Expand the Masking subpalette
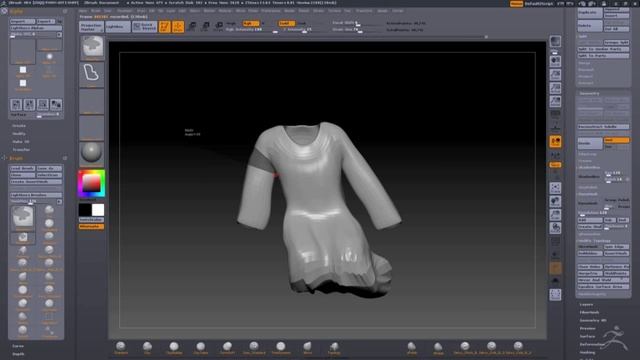 click(x=587, y=352)
